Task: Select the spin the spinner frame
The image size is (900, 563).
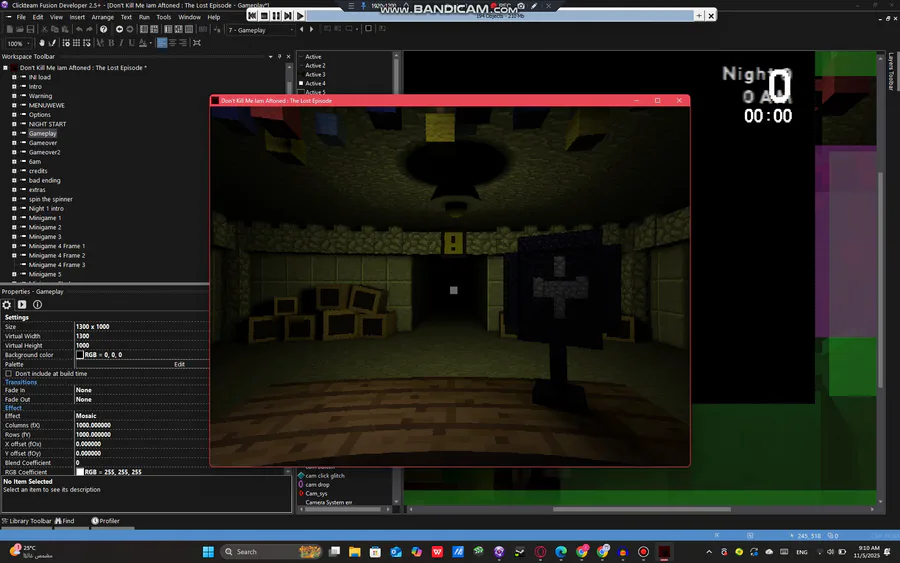Action: 51,199
